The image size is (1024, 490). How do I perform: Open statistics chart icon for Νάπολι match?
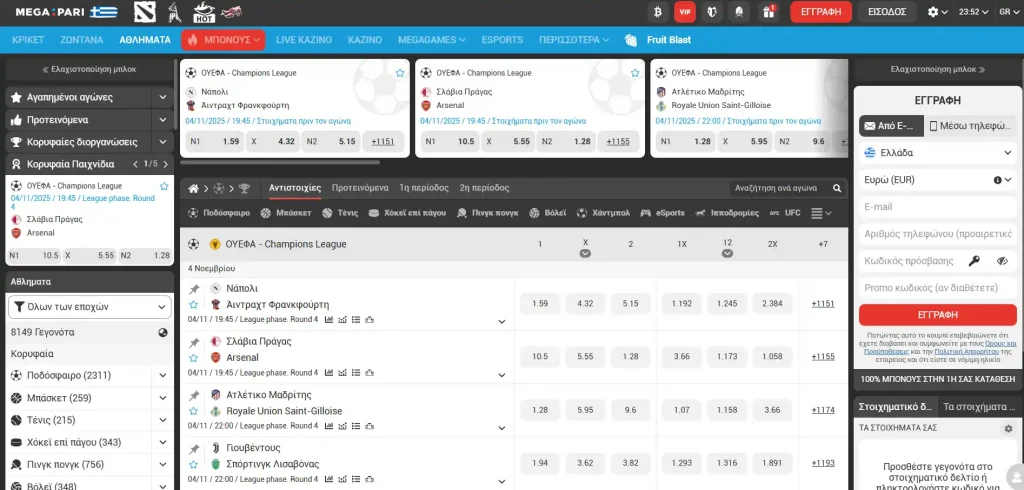[x=328, y=319]
